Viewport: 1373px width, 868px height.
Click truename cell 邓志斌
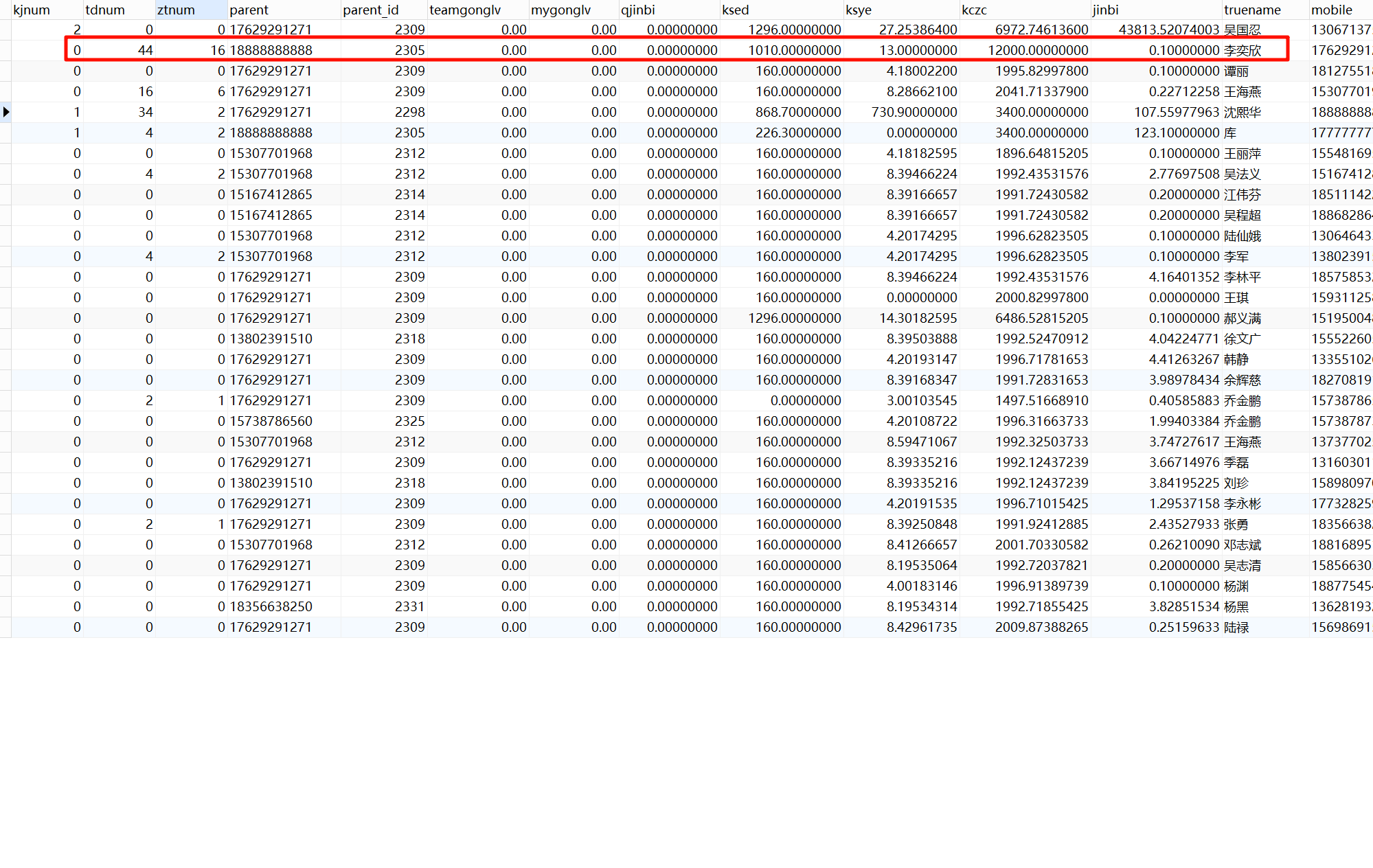tap(1242, 545)
